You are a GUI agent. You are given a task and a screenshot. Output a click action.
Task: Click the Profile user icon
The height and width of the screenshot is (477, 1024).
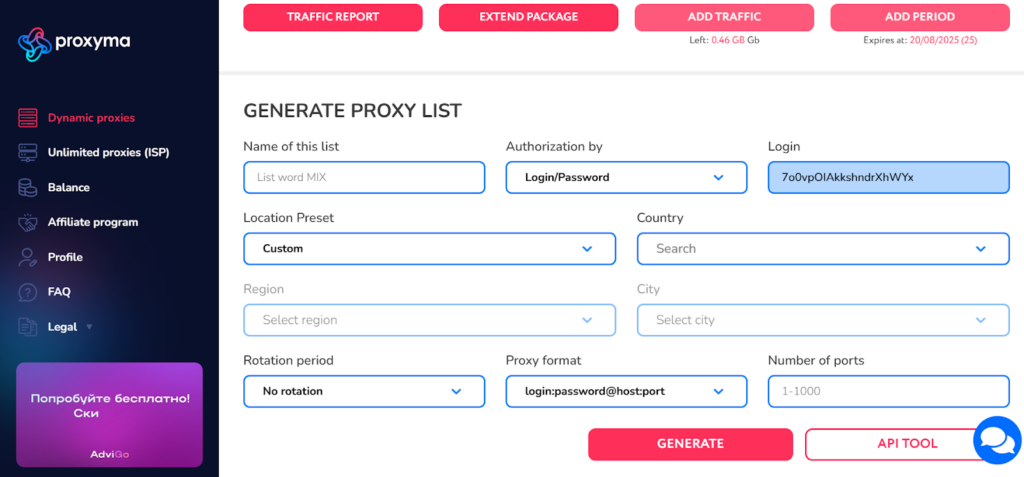coord(28,257)
